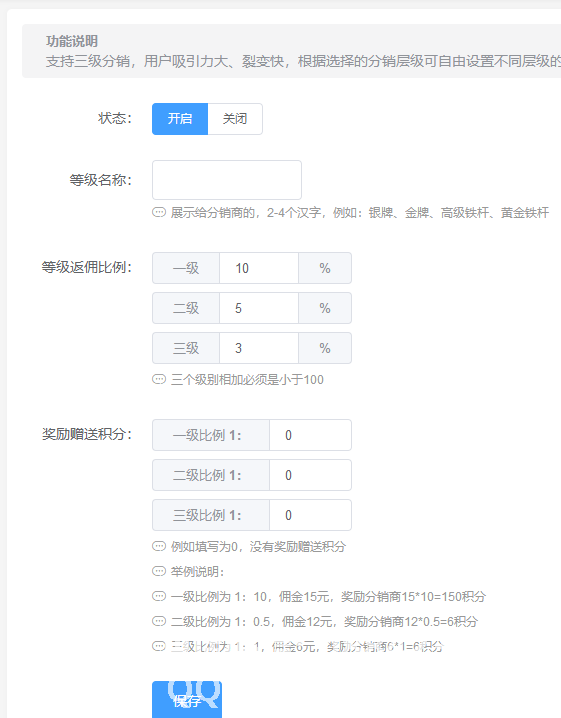The width and height of the screenshot is (561, 718).
Task: Click the 一级比例 points reward field
Action: tap(310, 435)
